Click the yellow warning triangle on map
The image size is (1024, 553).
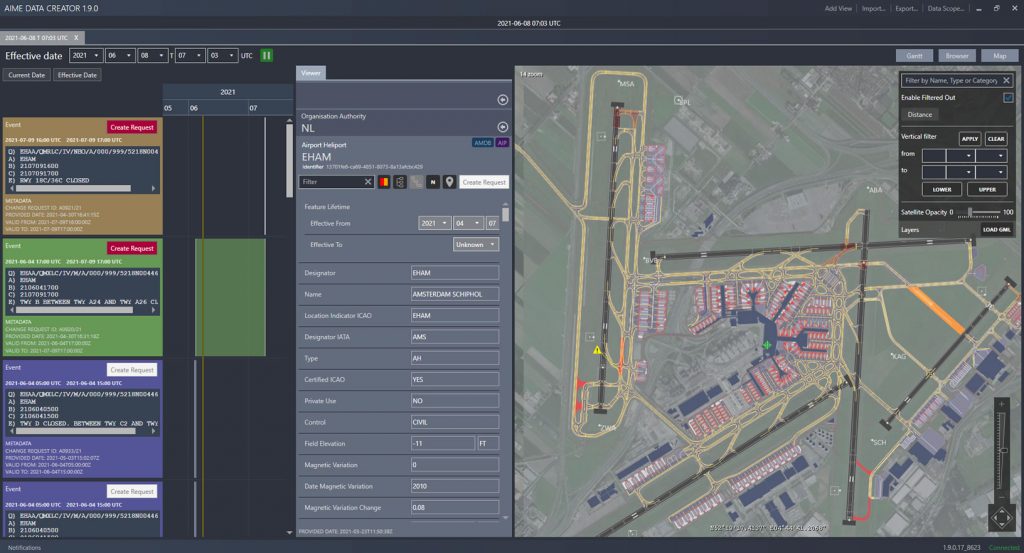pos(597,350)
